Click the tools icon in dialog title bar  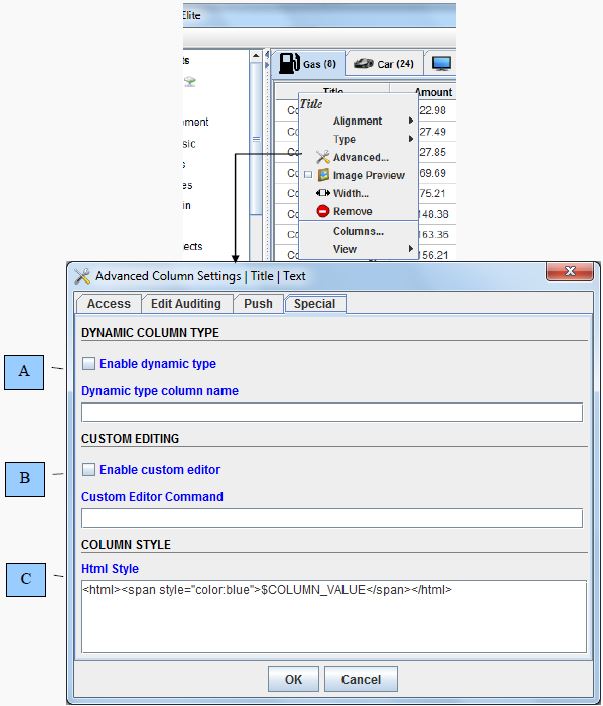pos(83,276)
